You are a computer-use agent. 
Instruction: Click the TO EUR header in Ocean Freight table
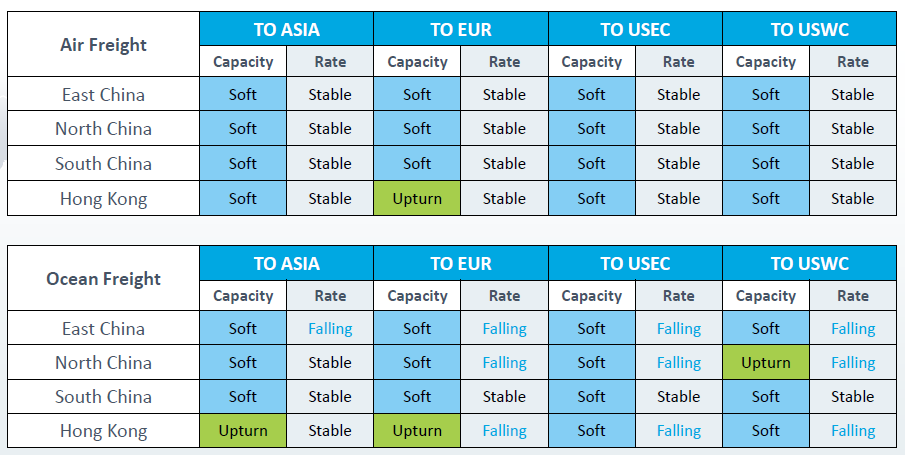(461, 263)
